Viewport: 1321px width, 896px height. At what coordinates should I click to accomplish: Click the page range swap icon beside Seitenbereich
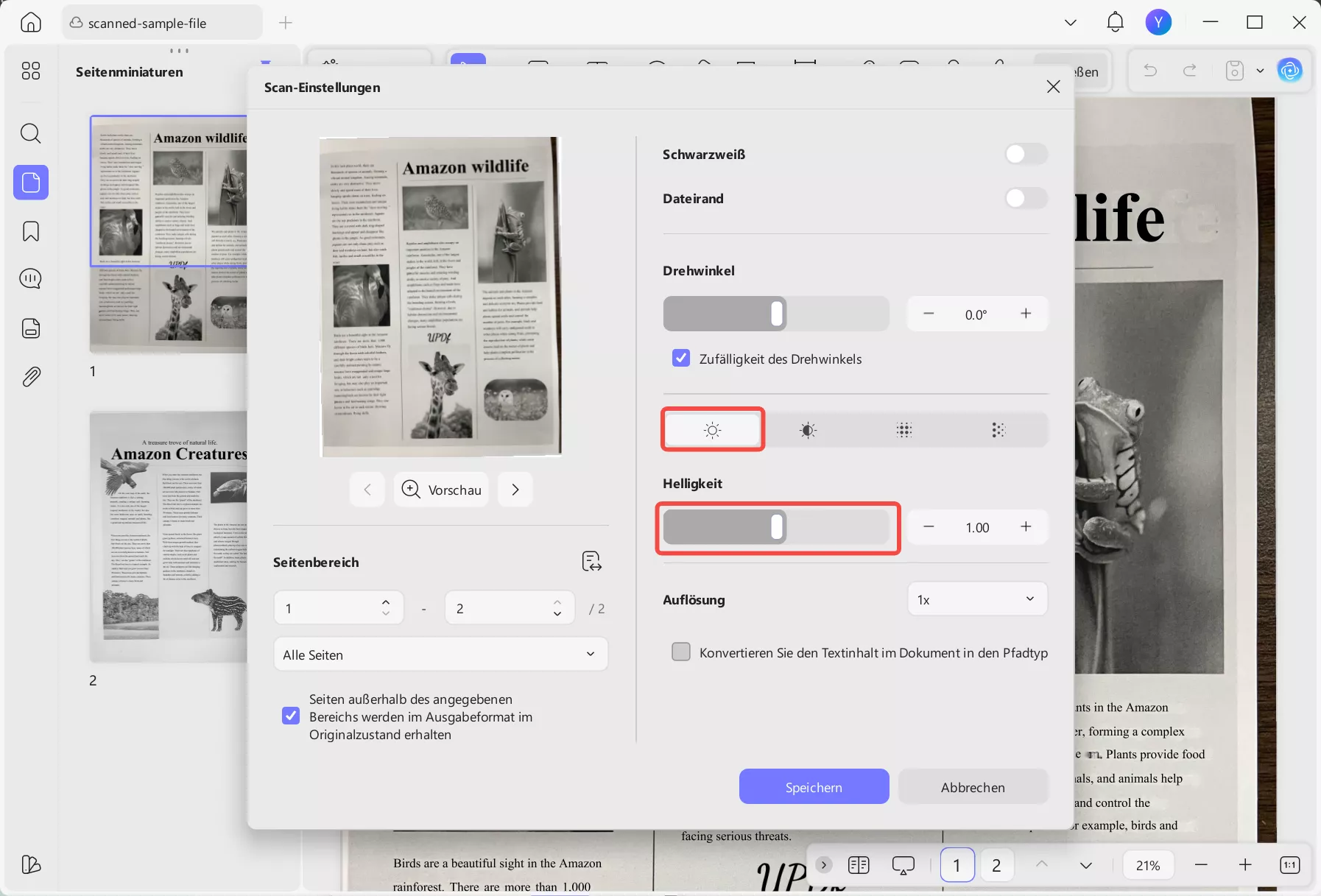[x=591, y=562]
